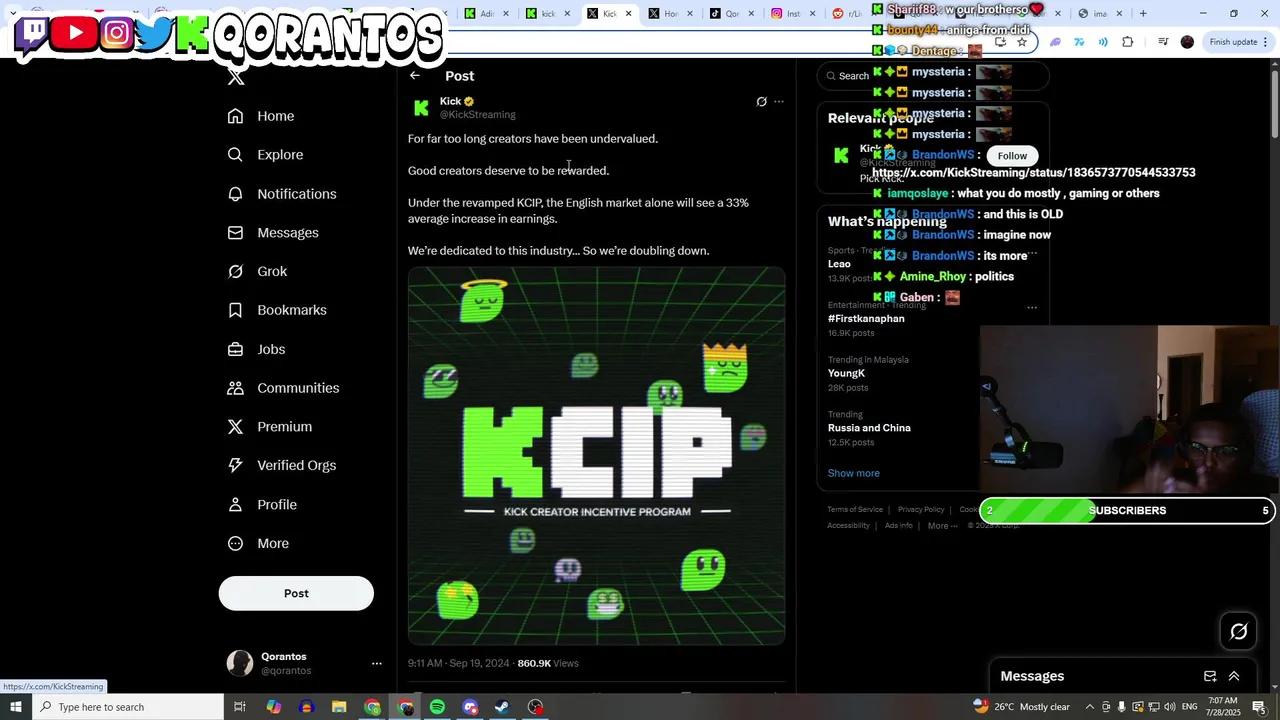Image resolution: width=1280 pixels, height=720 pixels.
Task: Click the Explore magnifier icon
Action: click(x=235, y=155)
